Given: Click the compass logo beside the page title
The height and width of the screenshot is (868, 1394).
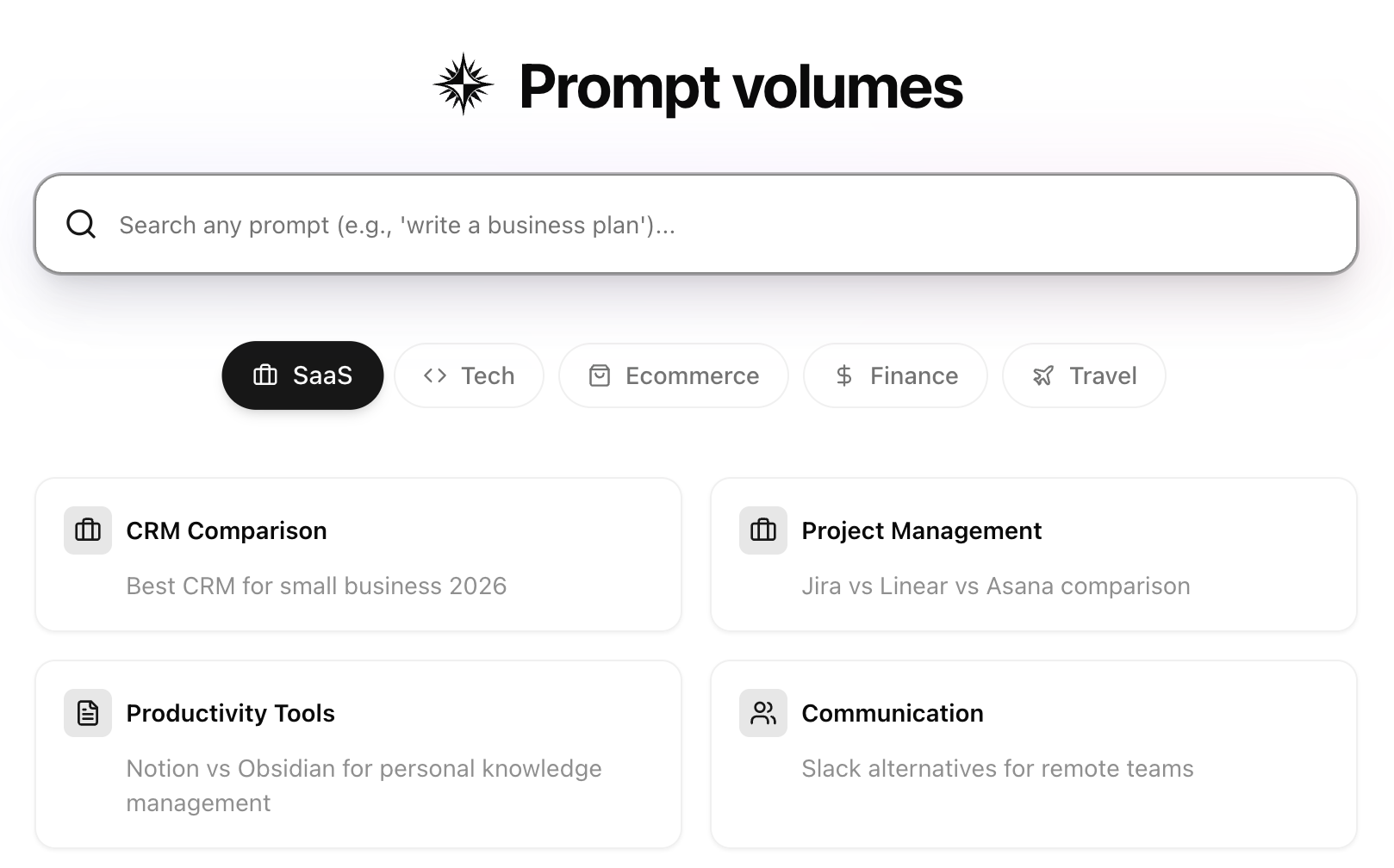Looking at the screenshot, I should click(463, 84).
